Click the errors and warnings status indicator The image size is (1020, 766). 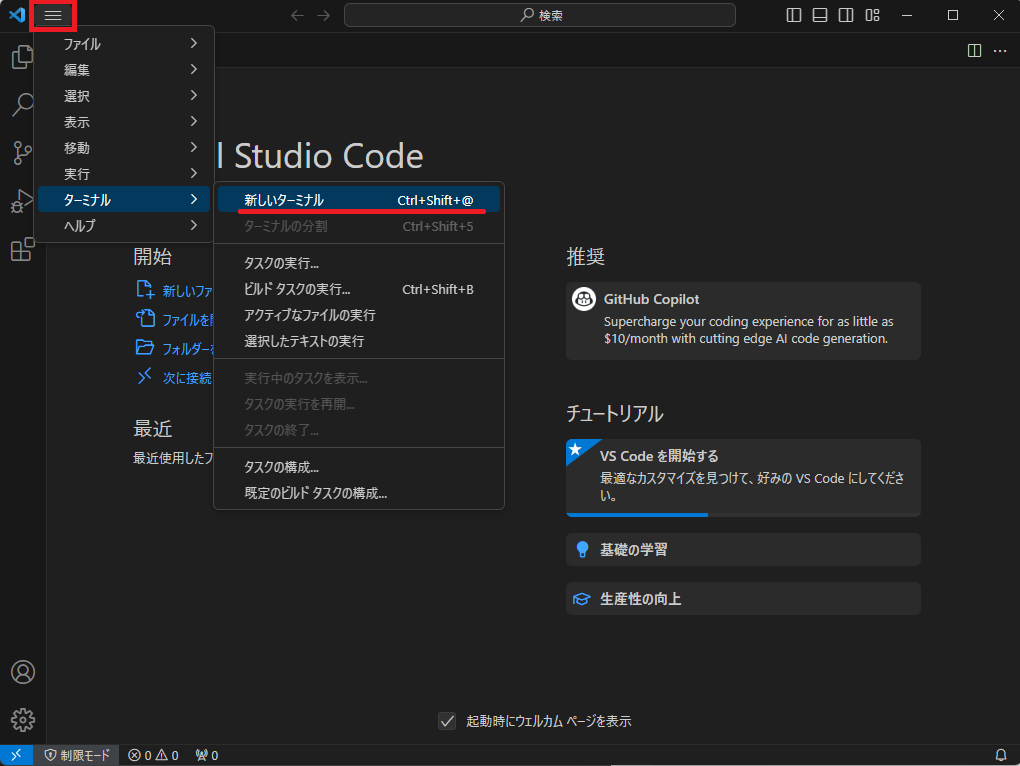click(154, 755)
